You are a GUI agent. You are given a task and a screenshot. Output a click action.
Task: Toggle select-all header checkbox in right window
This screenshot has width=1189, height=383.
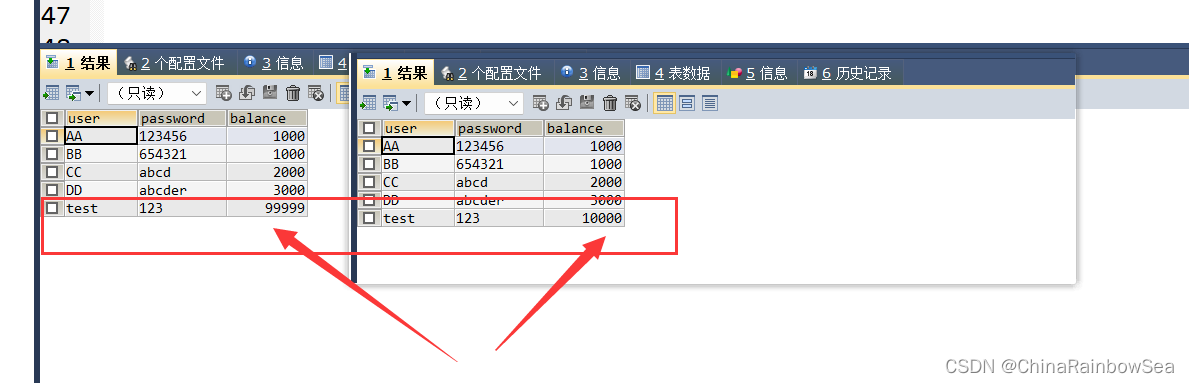point(369,128)
